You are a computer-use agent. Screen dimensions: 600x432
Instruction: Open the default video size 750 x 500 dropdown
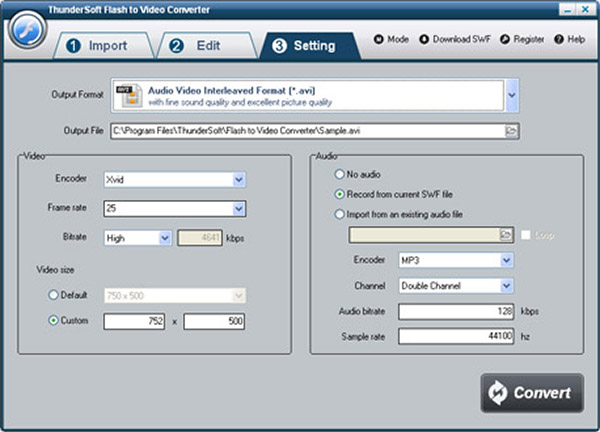click(175, 295)
